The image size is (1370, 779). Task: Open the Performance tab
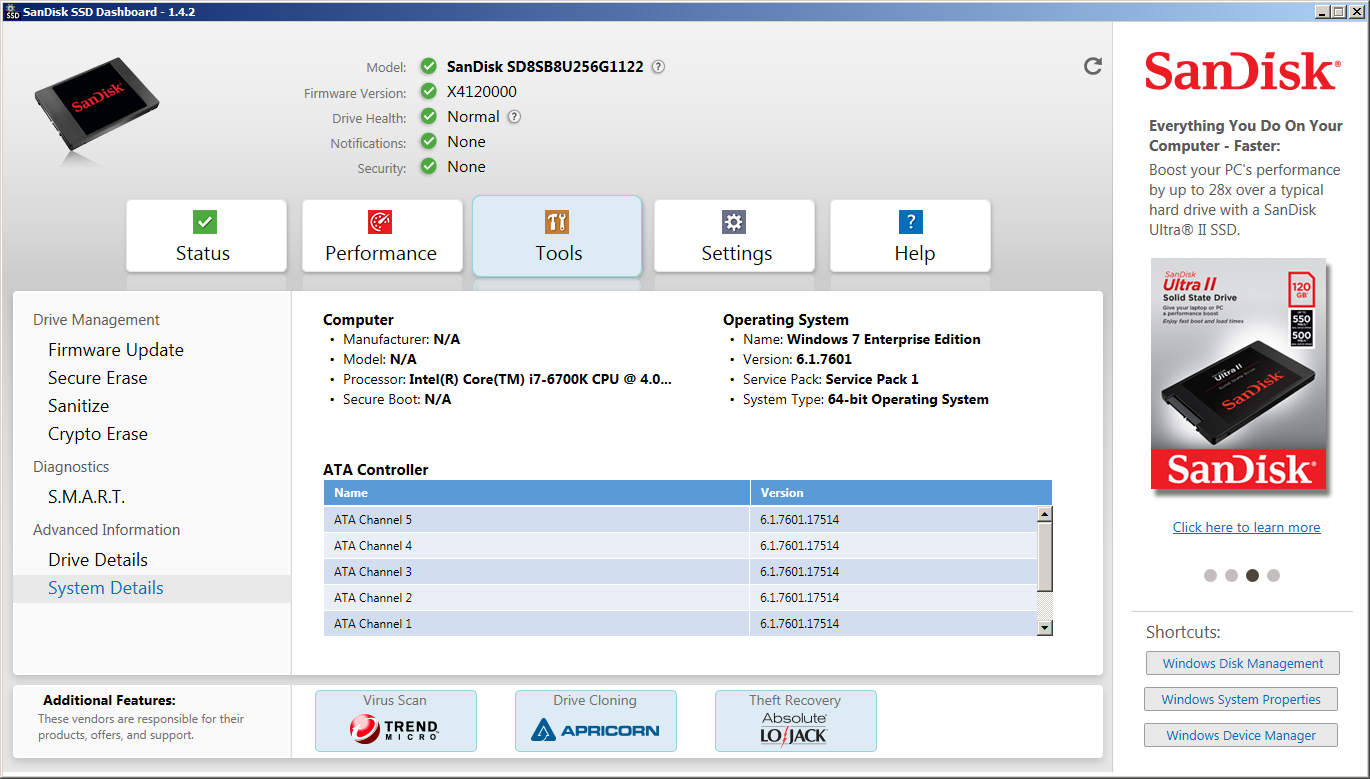click(x=382, y=236)
